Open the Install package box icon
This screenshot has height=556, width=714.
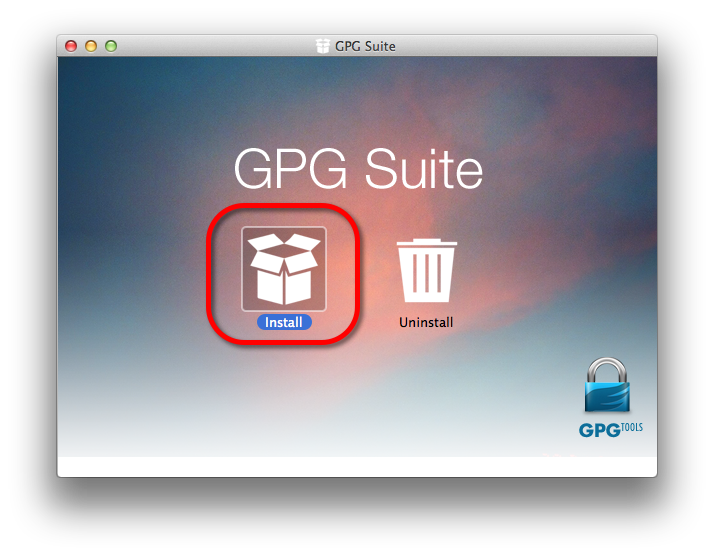pyautogui.click(x=284, y=269)
